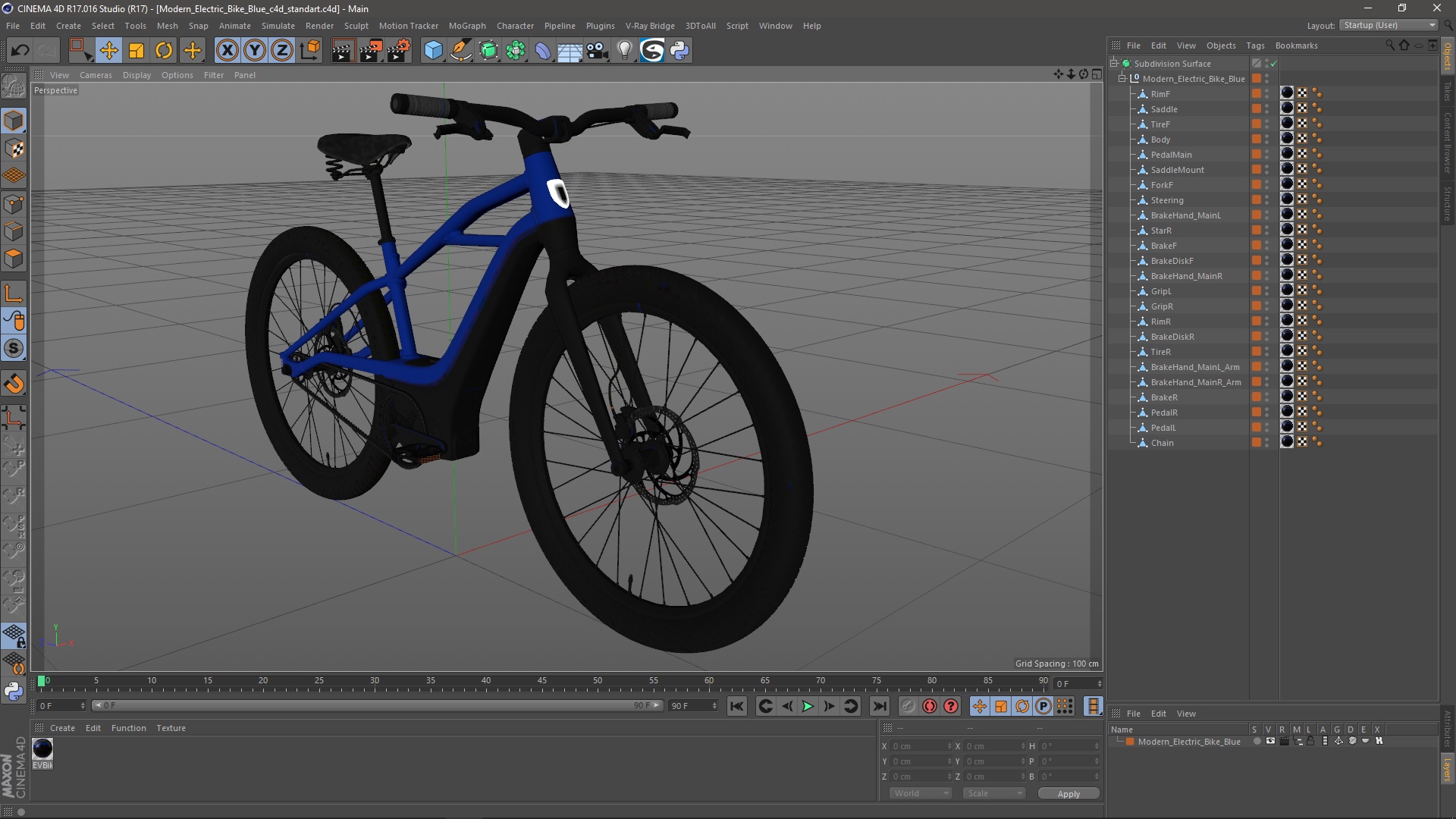Toggle the Y-axis lock

point(255,51)
